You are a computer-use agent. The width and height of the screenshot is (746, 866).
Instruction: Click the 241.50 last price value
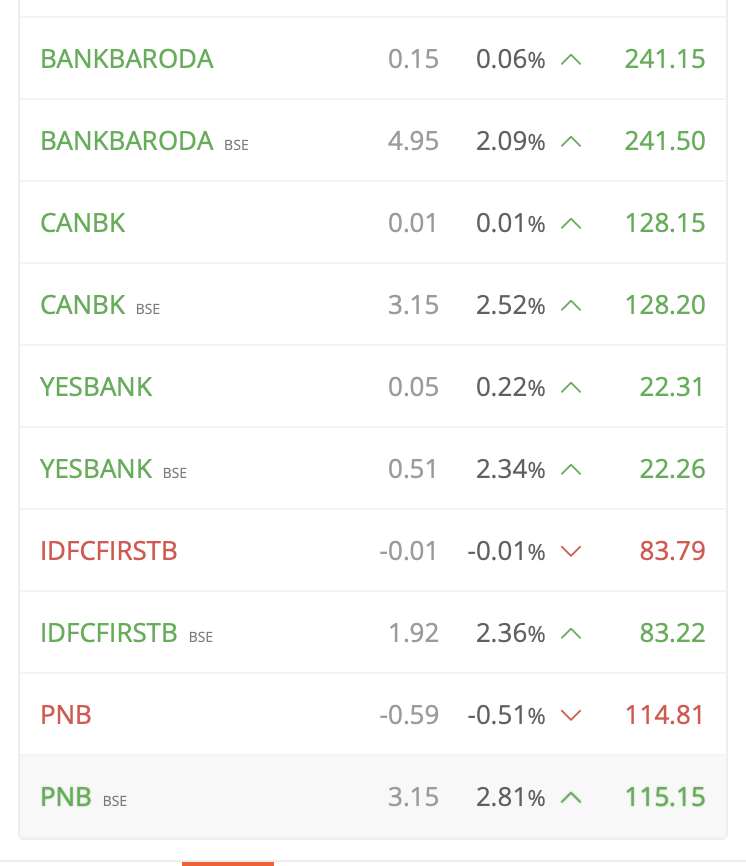click(x=665, y=141)
